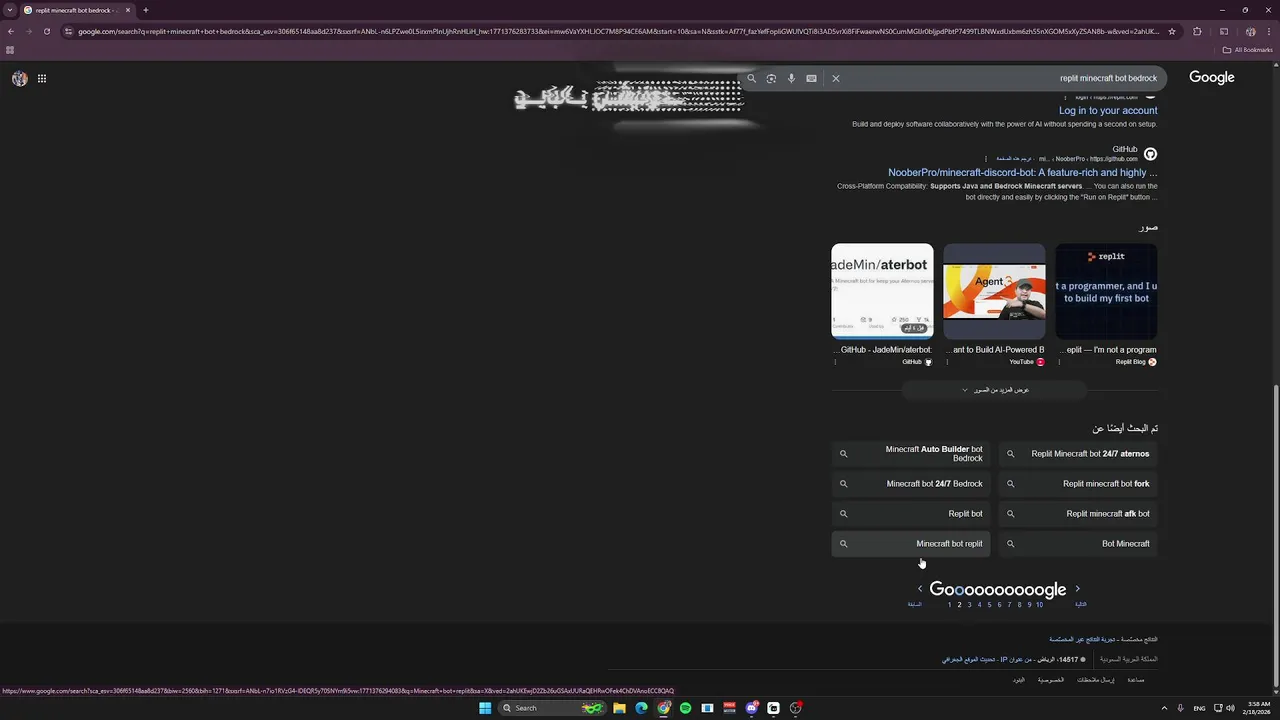Open Chrome three-dot menu
Image resolution: width=1280 pixels, height=720 pixels.
point(1267,31)
